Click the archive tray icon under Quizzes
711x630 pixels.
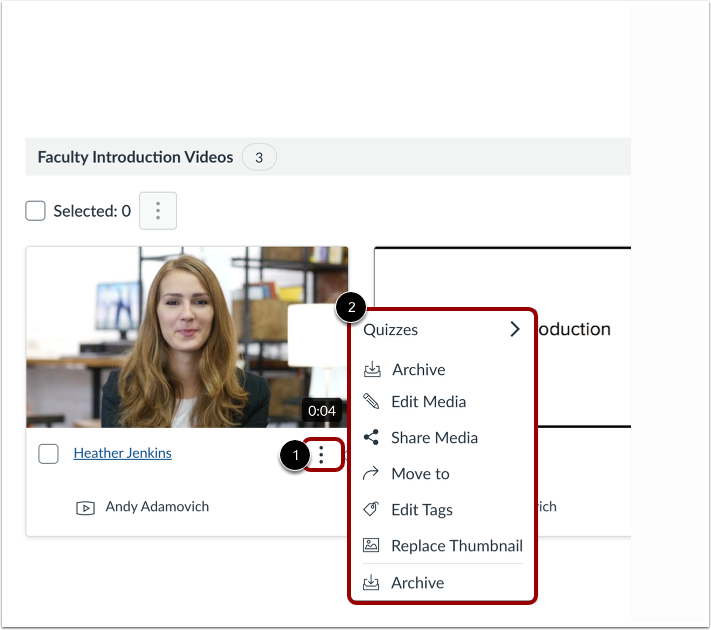pos(372,369)
